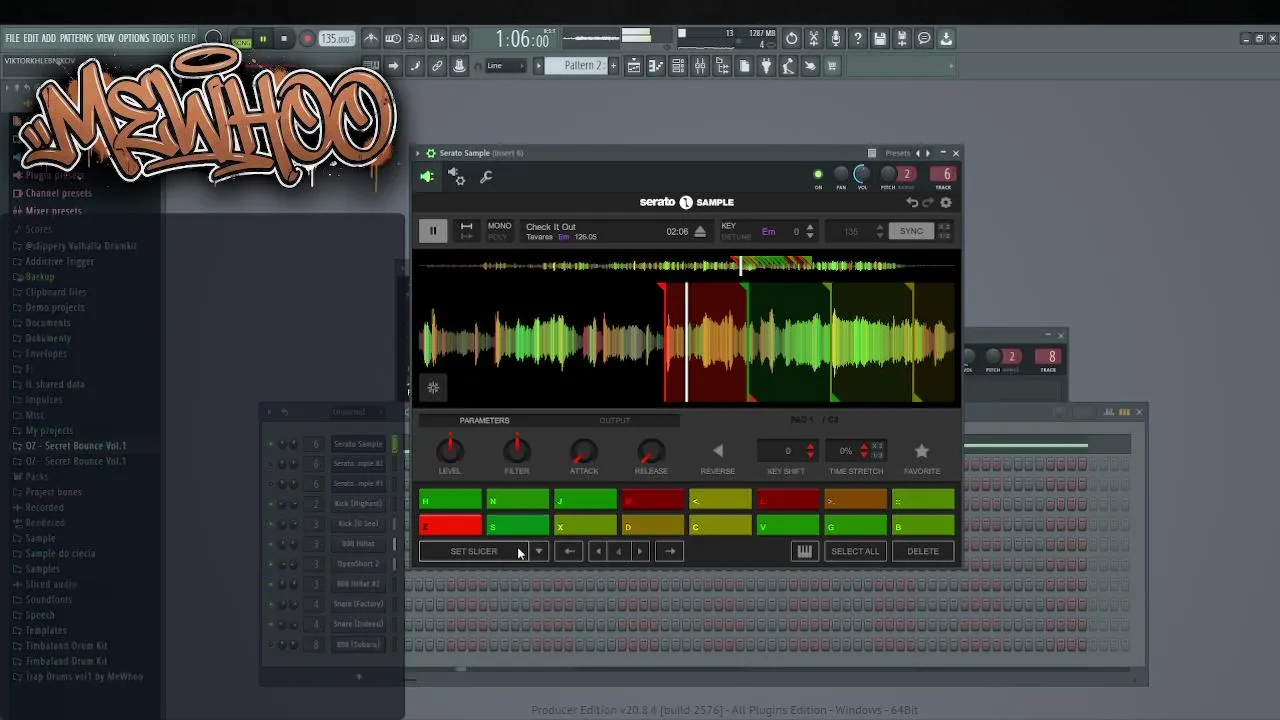
Task: Open the PATTERNS menu
Action: click(x=76, y=38)
